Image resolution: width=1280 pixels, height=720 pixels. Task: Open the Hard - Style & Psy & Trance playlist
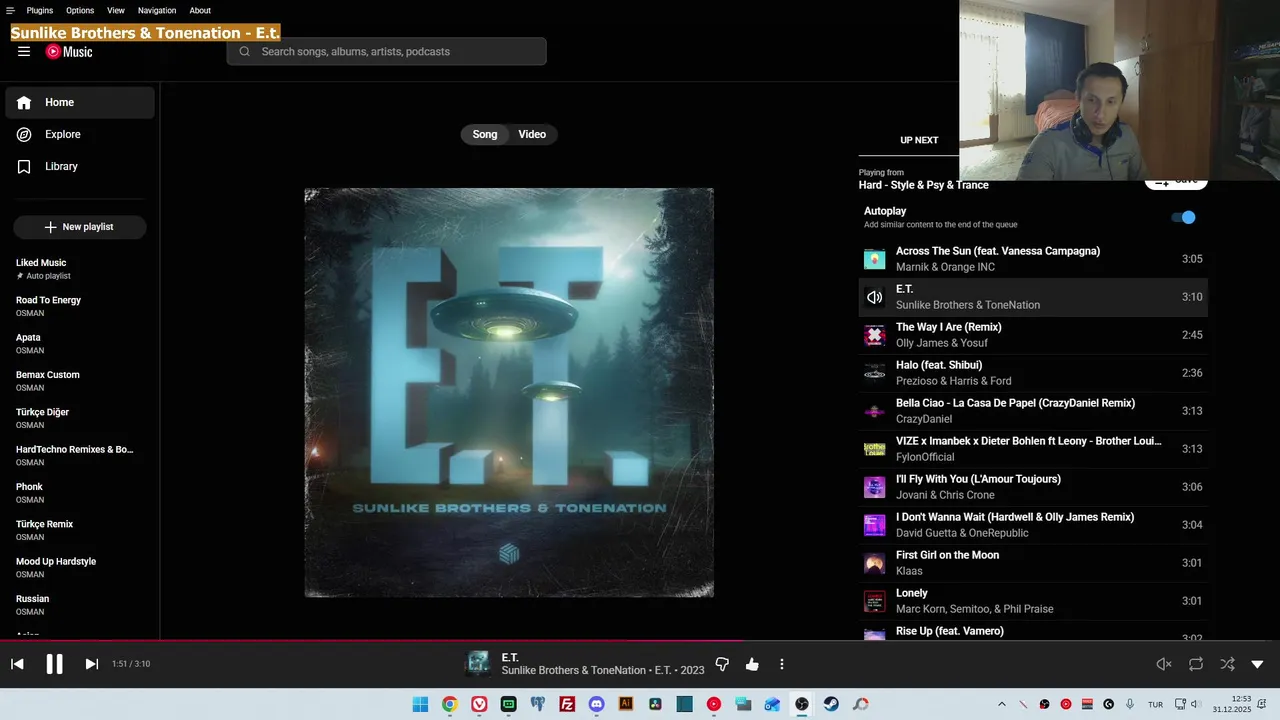[x=923, y=185]
